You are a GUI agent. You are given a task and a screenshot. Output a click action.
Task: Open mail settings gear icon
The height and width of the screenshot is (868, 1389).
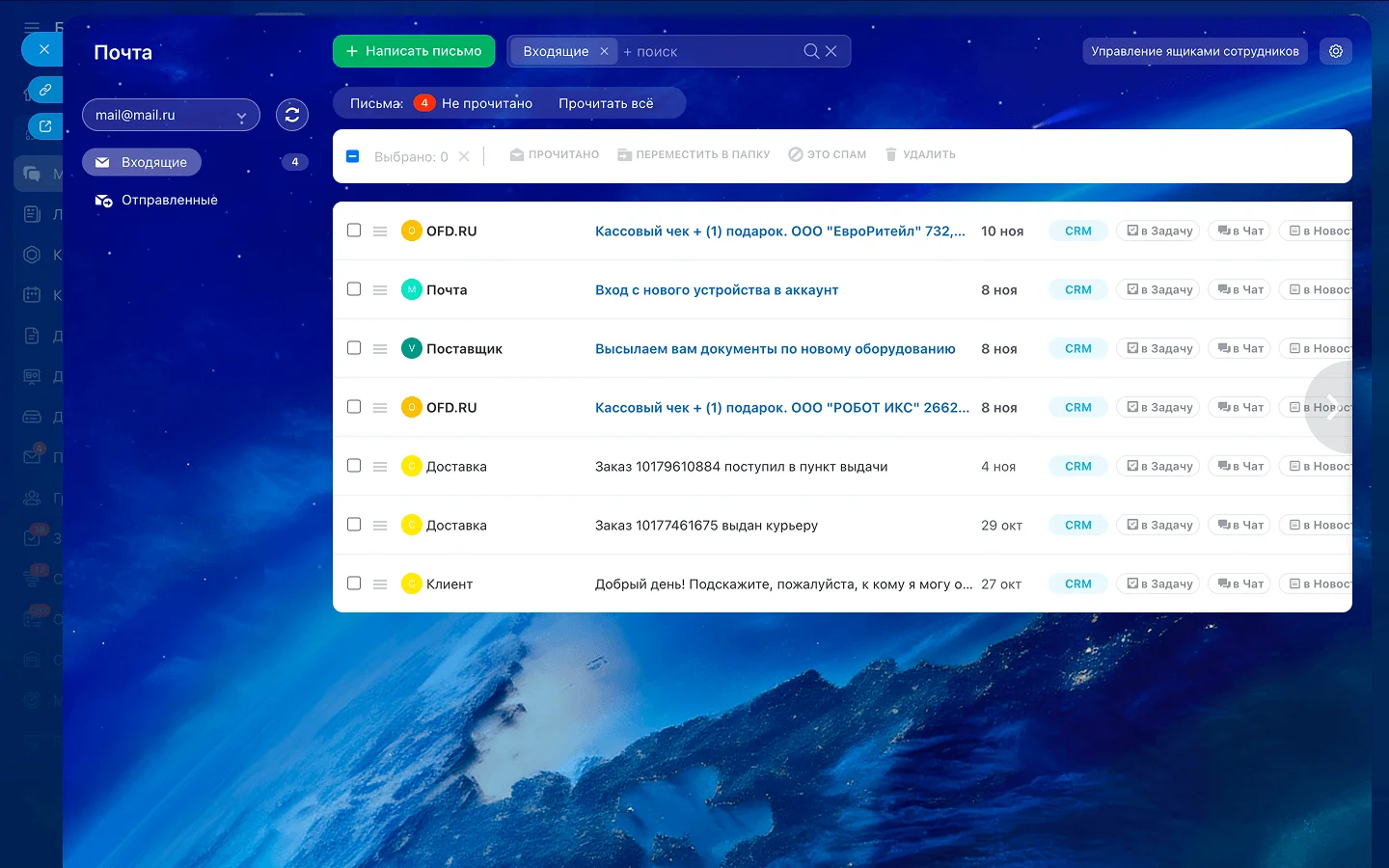click(x=1336, y=51)
